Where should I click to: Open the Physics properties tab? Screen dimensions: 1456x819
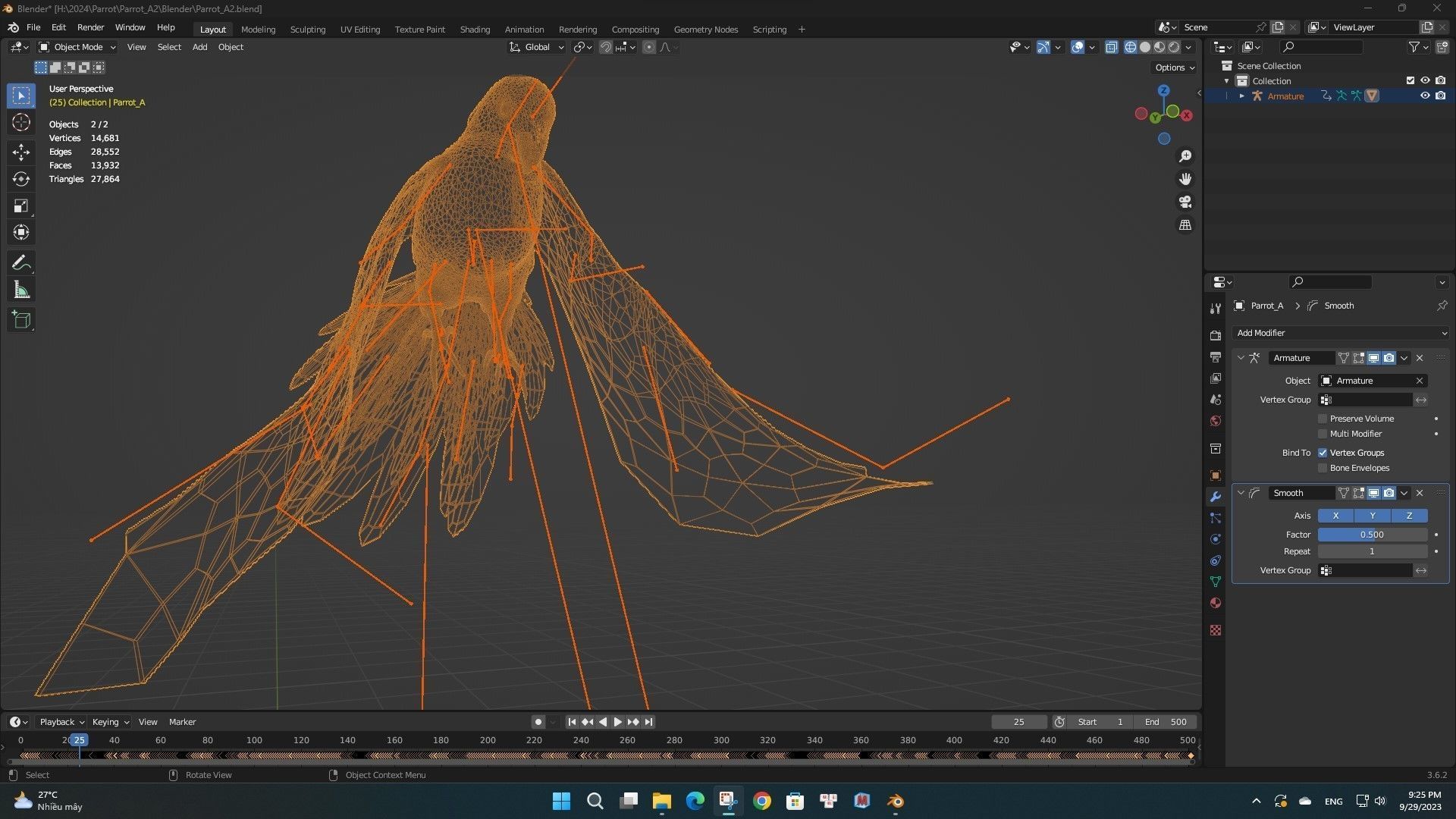pos(1216,539)
